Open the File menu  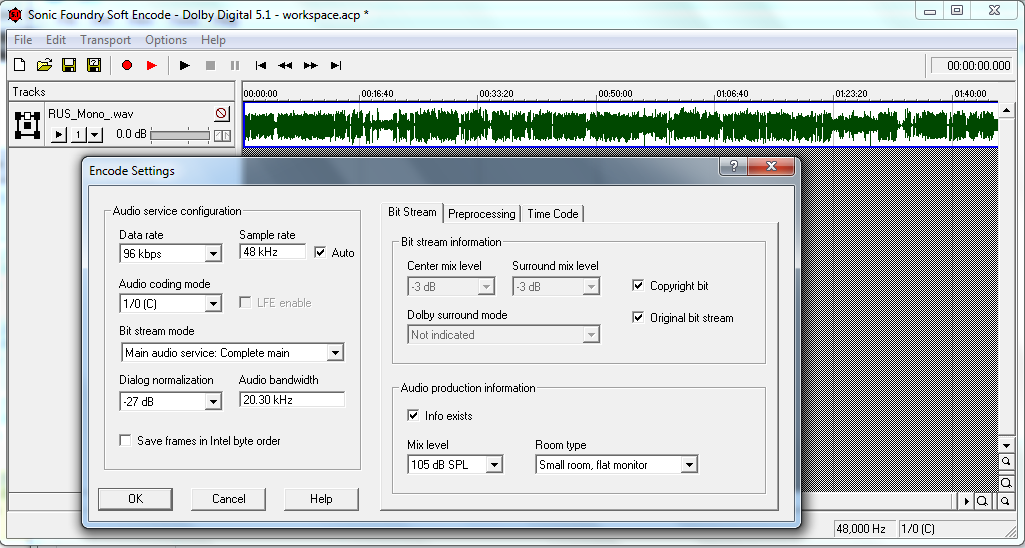click(23, 40)
